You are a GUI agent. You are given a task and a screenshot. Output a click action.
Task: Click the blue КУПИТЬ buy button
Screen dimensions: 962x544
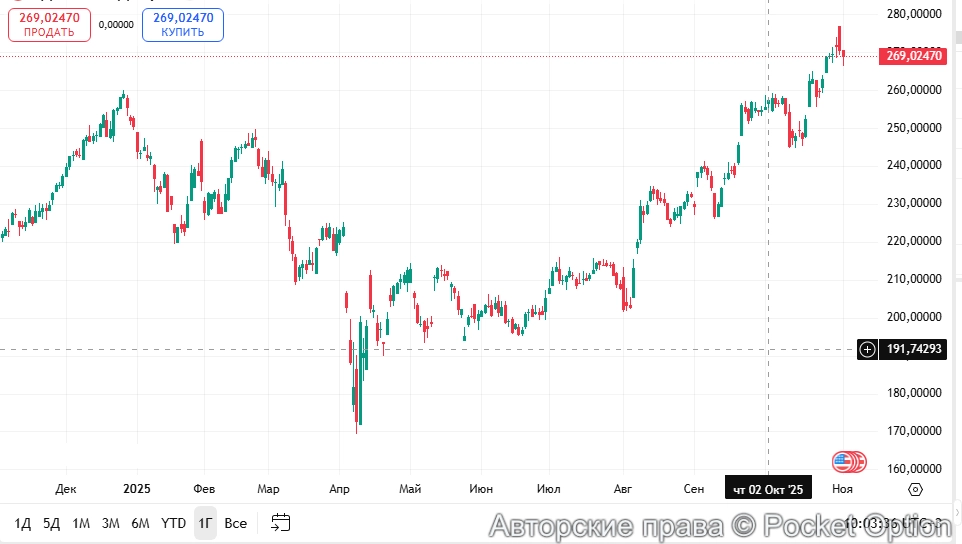point(183,25)
